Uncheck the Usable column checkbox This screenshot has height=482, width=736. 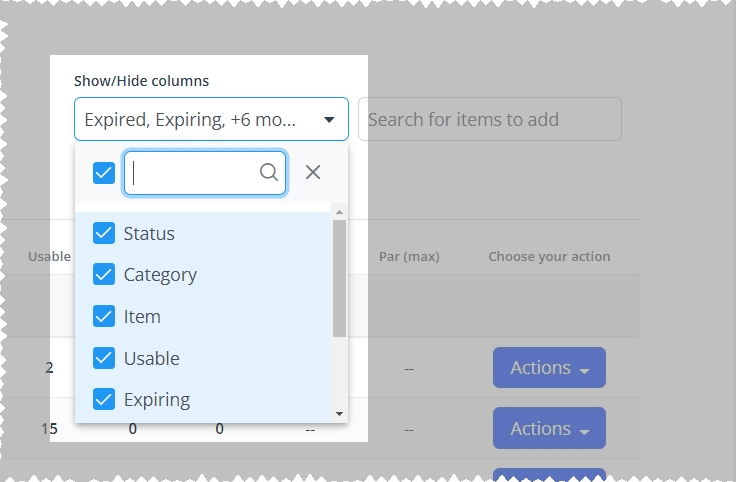(x=104, y=358)
